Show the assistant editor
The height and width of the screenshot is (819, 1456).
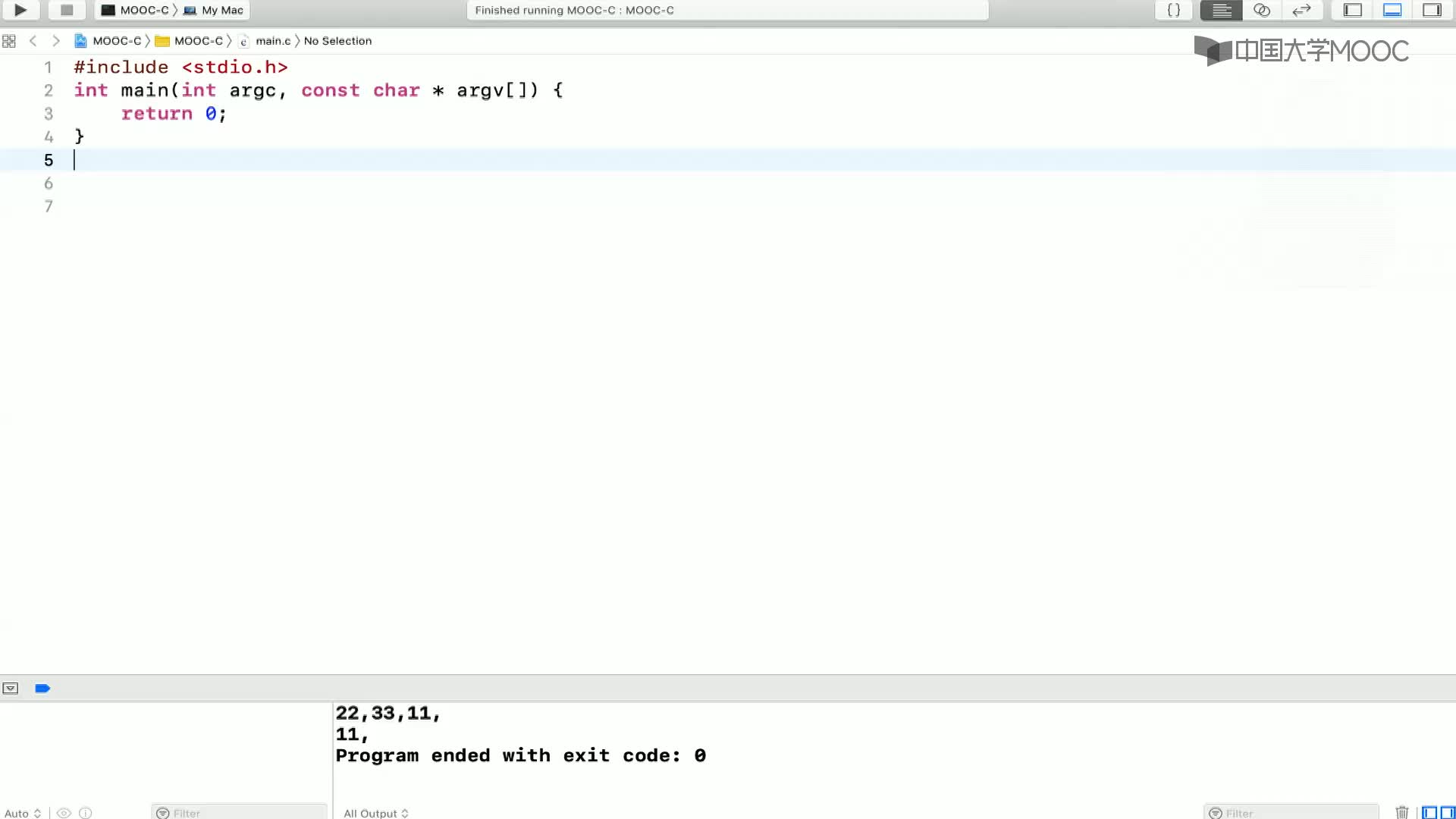(x=1262, y=10)
